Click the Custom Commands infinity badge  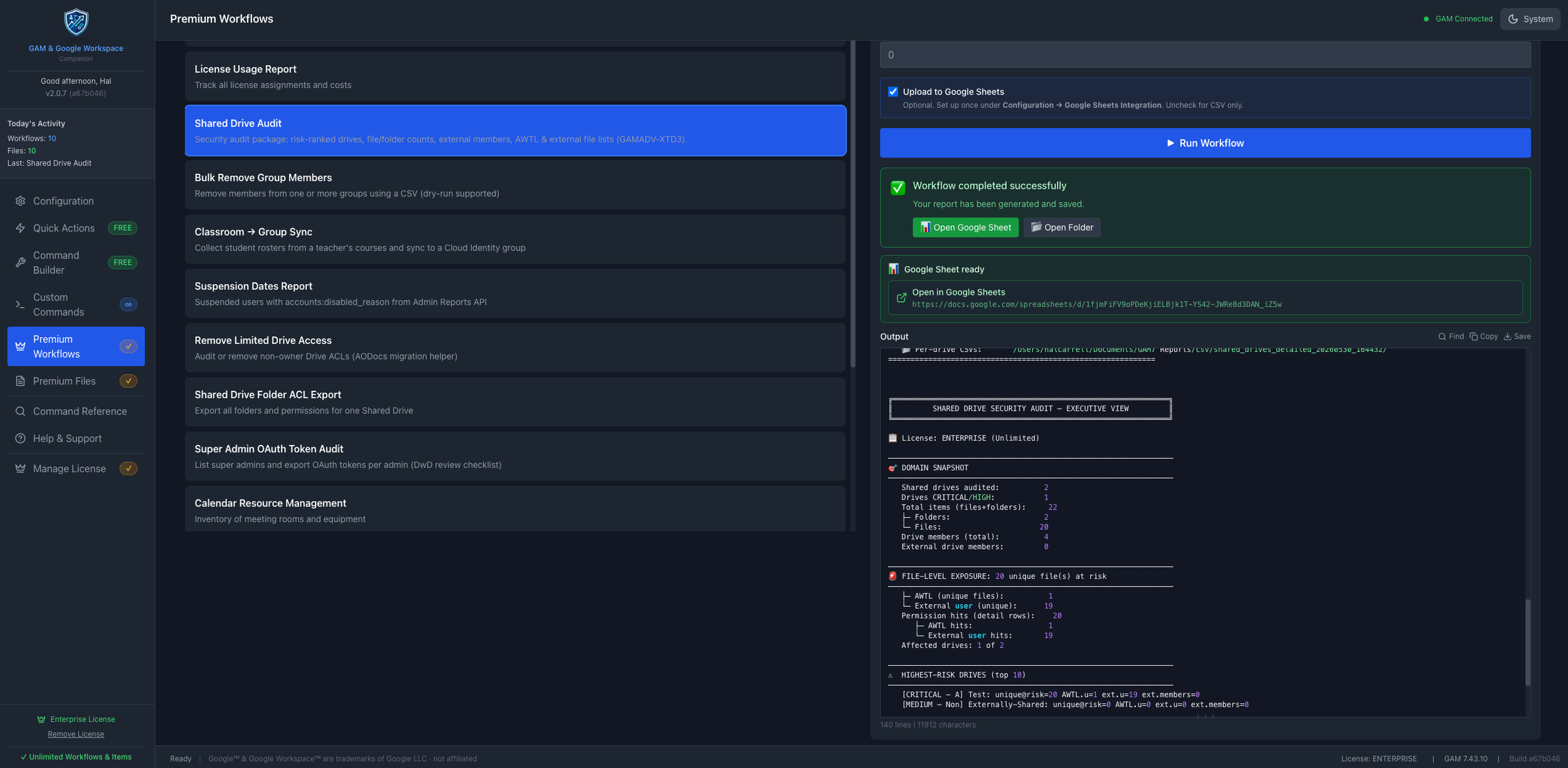128,304
